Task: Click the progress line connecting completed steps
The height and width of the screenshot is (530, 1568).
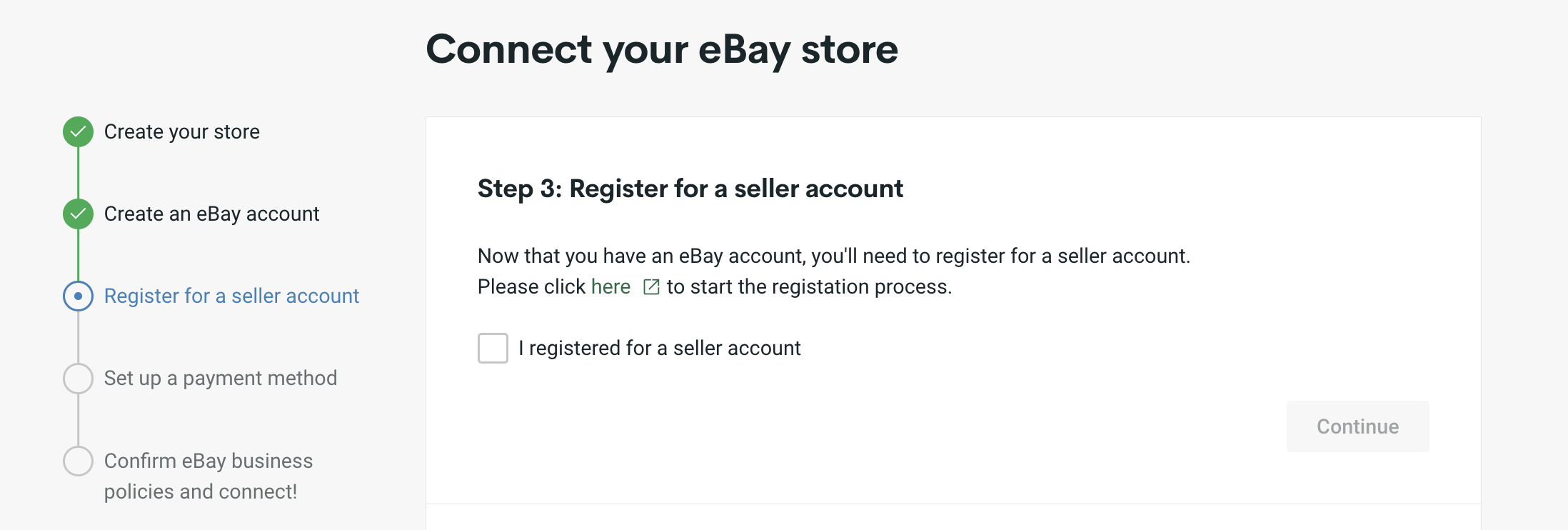Action: click(x=79, y=173)
